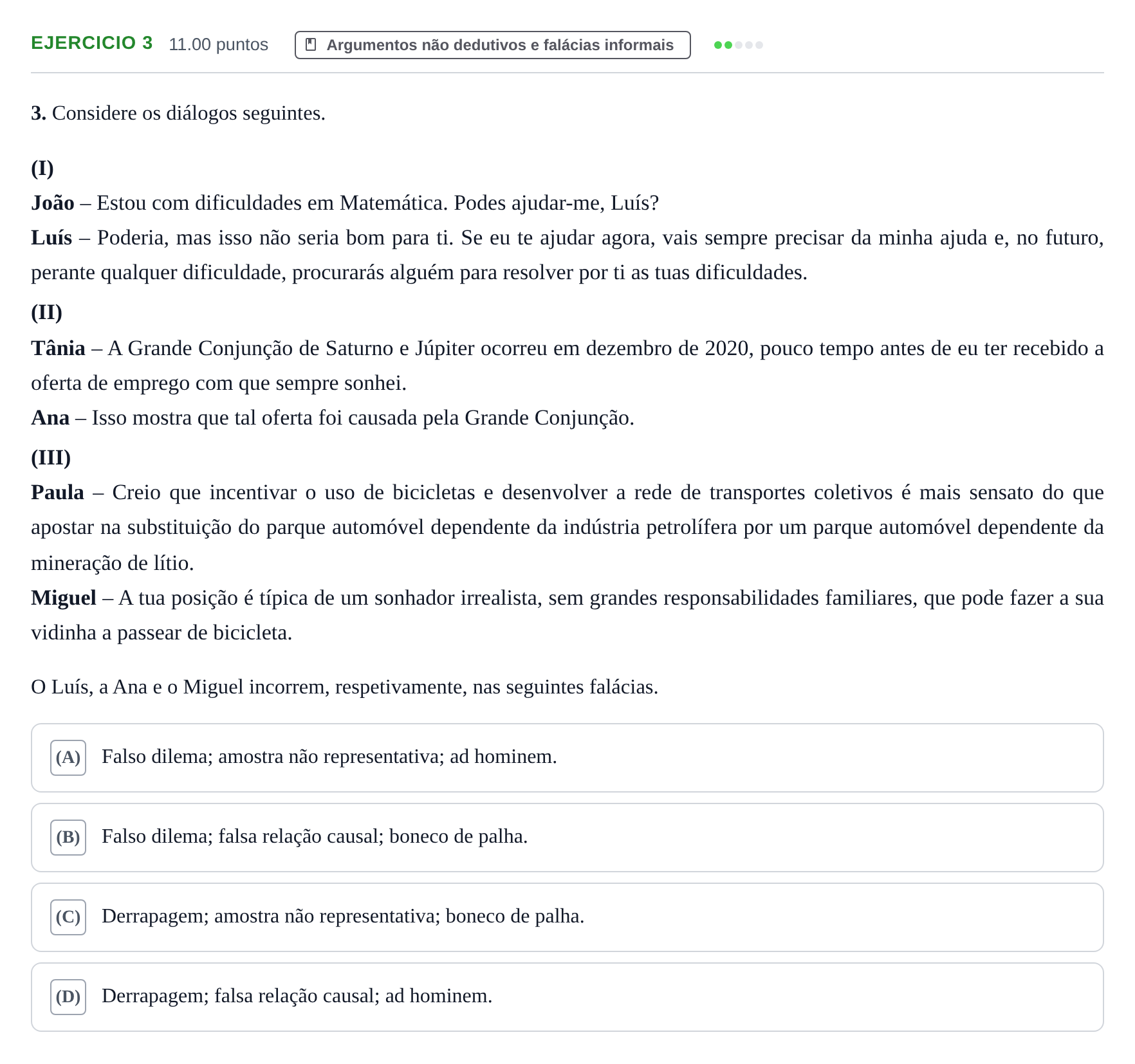1135x1064 pixels.
Task: Click the dialogue label '(II)'
Action: [x=46, y=313]
